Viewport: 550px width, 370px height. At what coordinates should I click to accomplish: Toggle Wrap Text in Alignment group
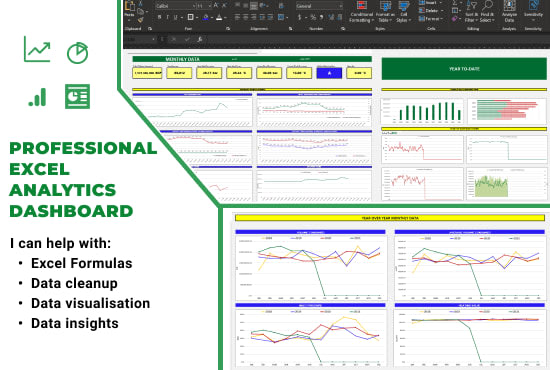[281, 6]
